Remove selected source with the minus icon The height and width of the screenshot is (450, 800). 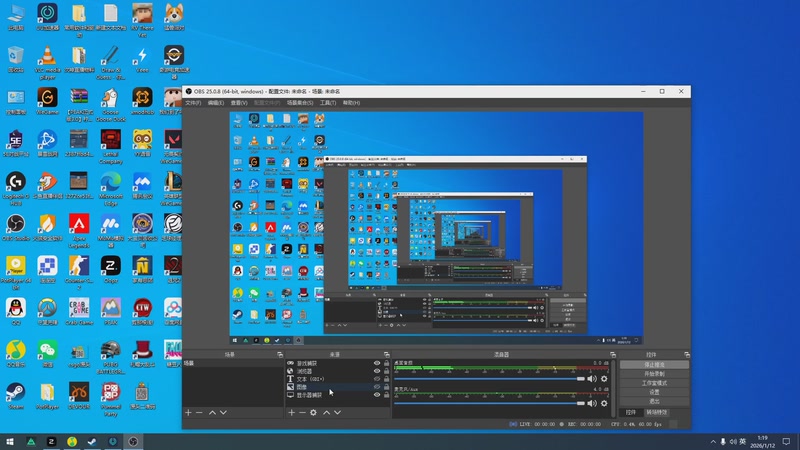coord(302,412)
